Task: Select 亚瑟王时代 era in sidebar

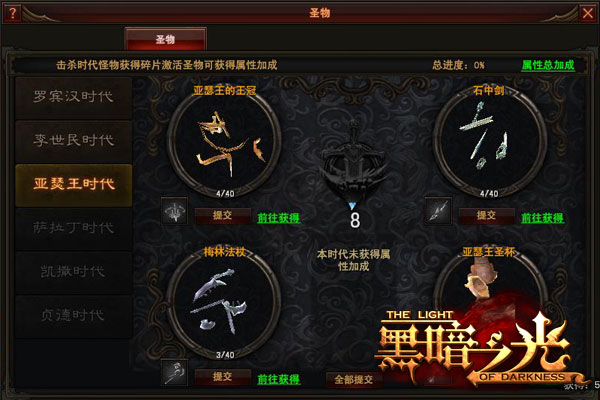Action: pos(73,185)
